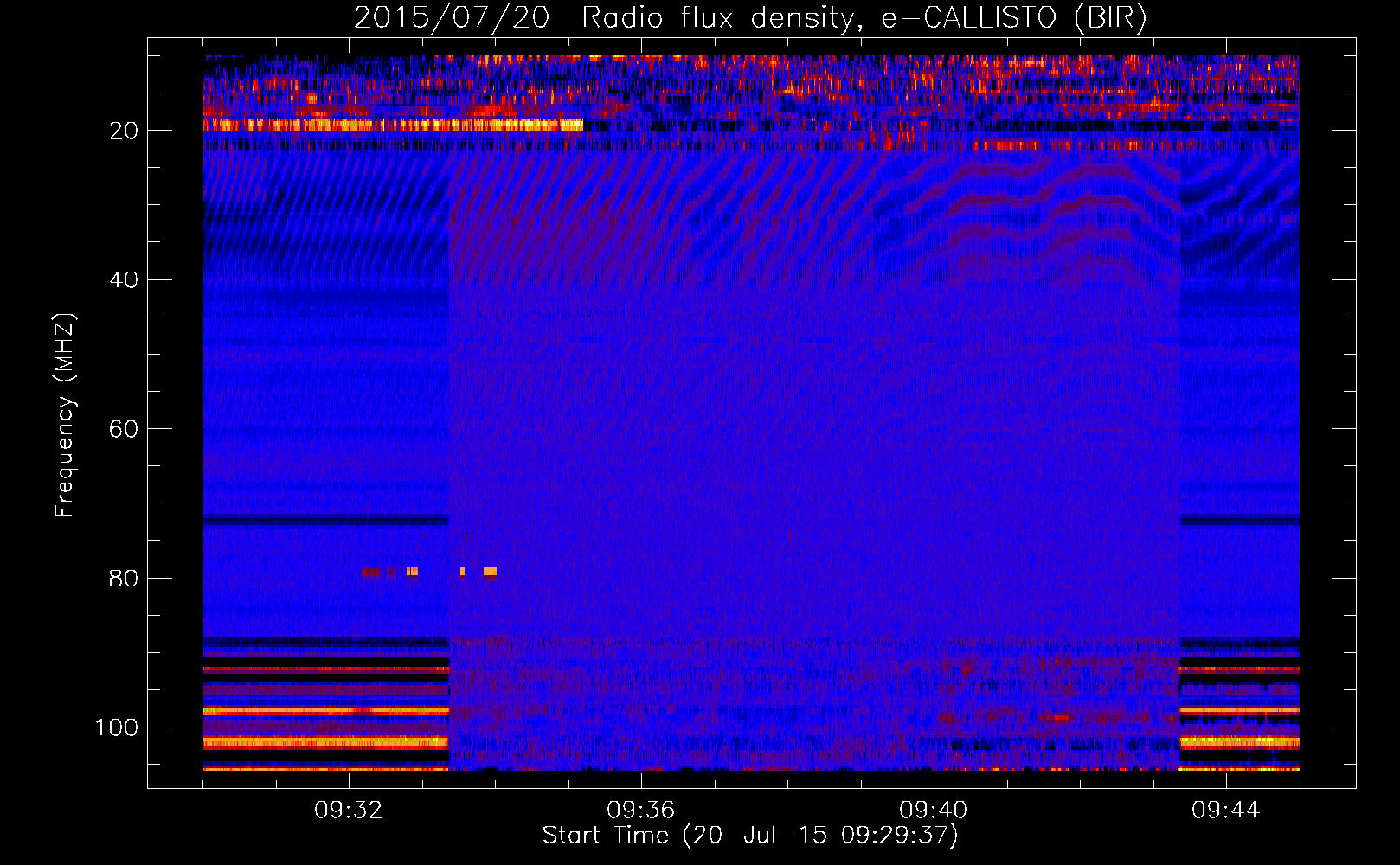The image size is (1400, 865).
Task: Click the "60" frequency tick label
Action: coord(124,429)
